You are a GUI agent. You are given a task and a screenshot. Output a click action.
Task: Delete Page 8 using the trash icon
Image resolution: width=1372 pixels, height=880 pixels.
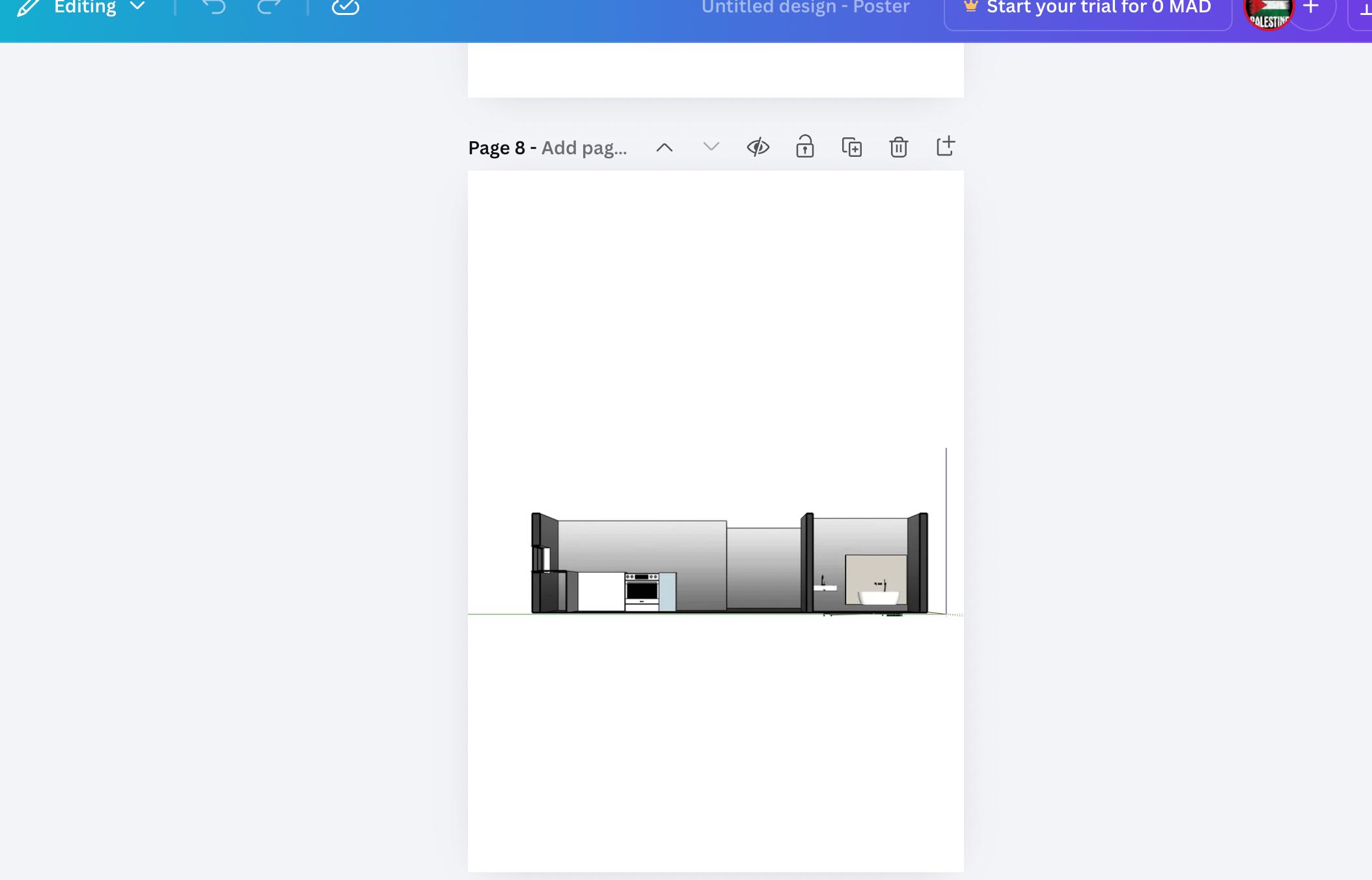[x=898, y=147]
